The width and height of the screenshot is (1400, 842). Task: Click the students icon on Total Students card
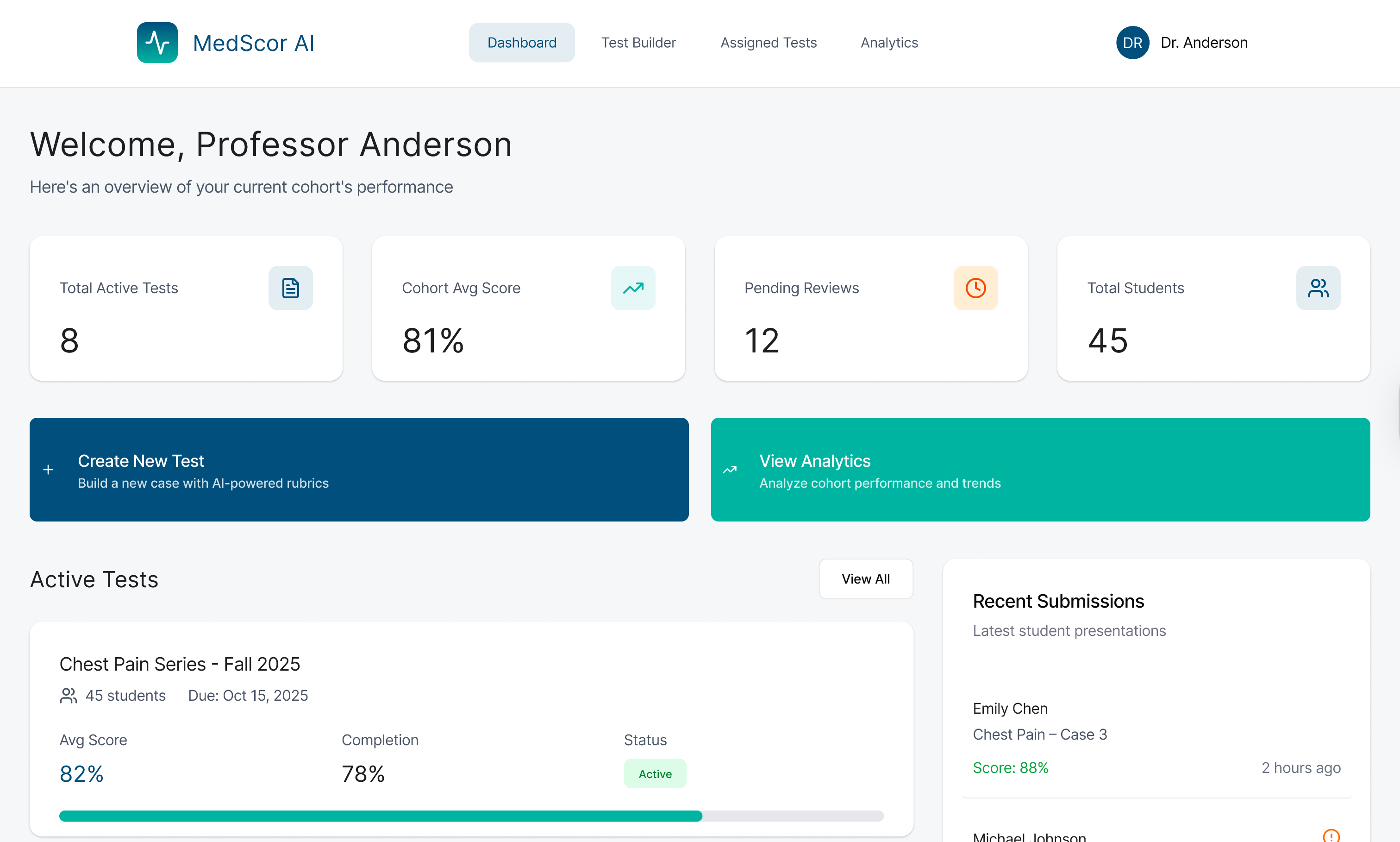[x=1319, y=288]
